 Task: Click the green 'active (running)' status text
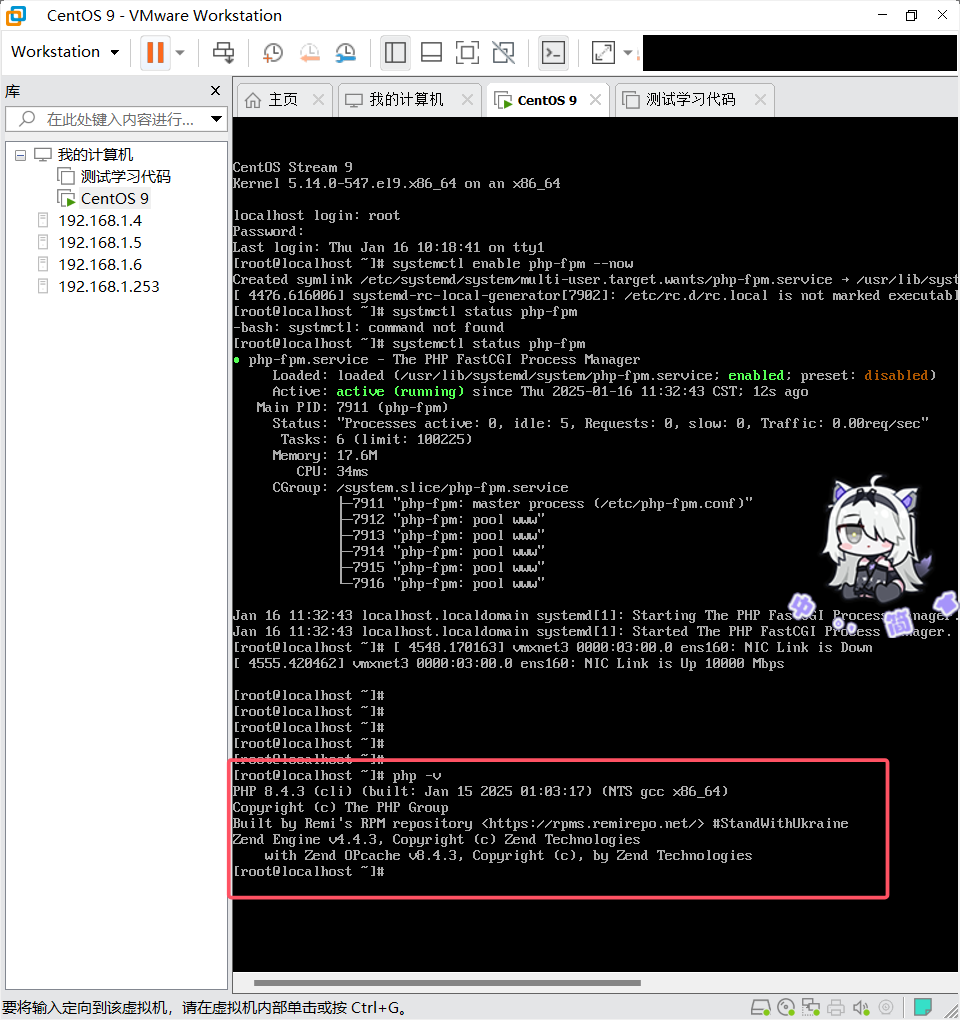click(x=400, y=392)
